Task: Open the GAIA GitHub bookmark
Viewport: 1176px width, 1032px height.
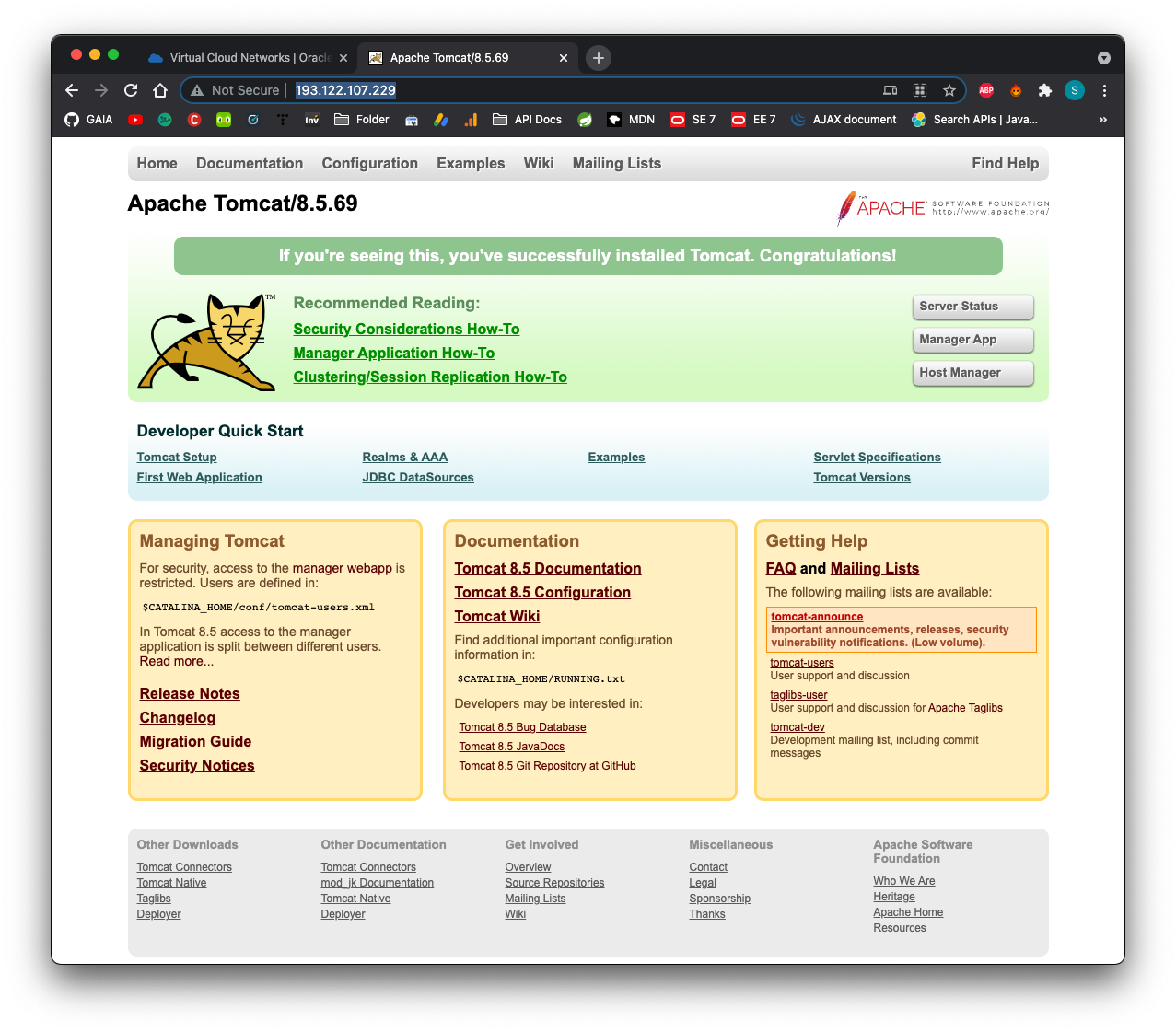Action: [x=88, y=120]
